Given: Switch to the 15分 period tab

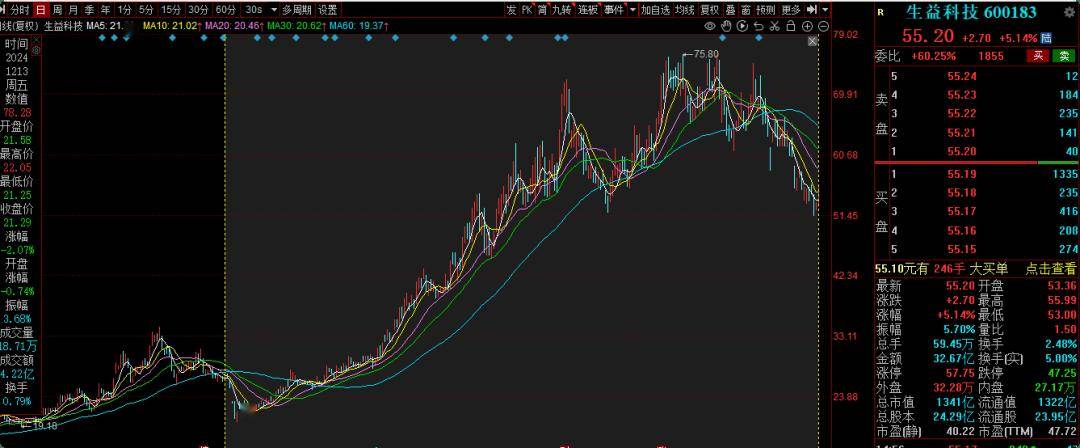Looking at the screenshot, I should click(172, 10).
